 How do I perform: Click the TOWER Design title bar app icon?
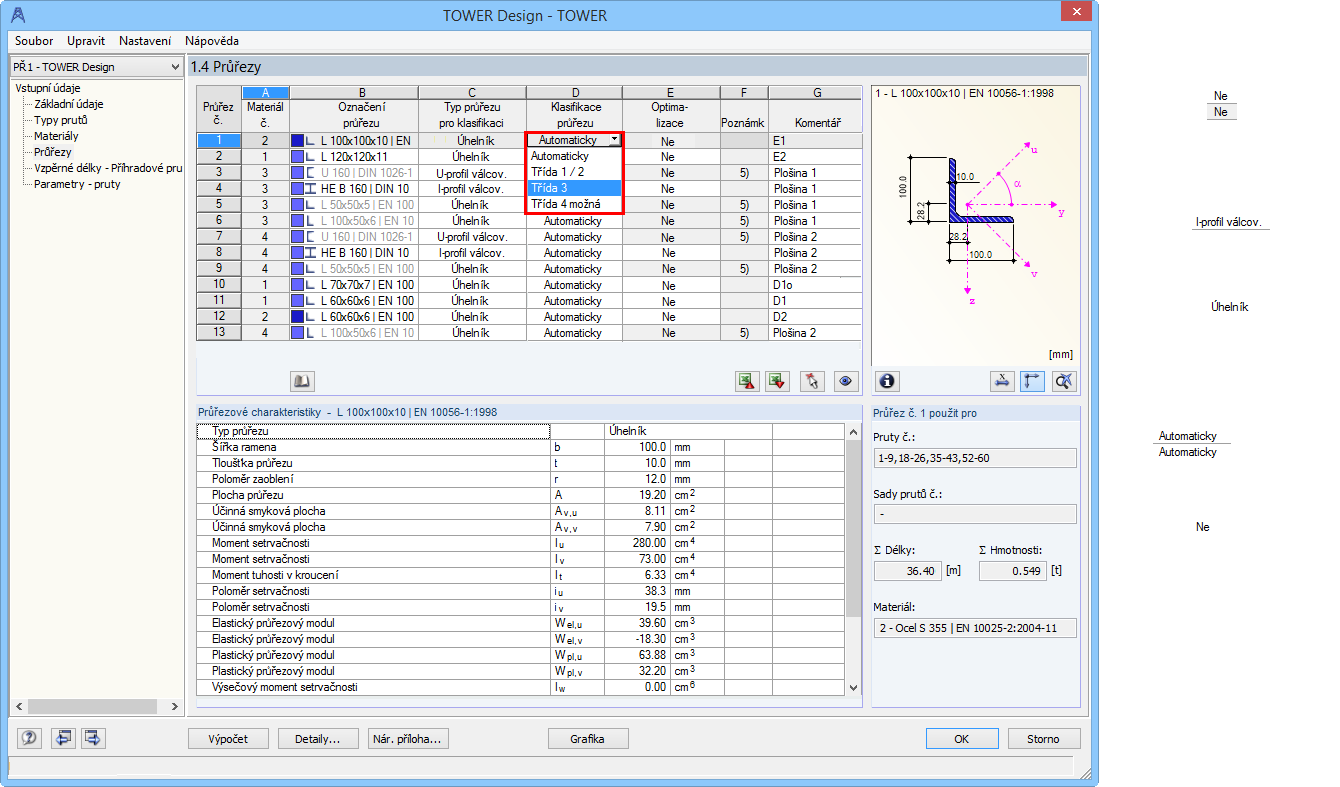pyautogui.click(x=20, y=15)
